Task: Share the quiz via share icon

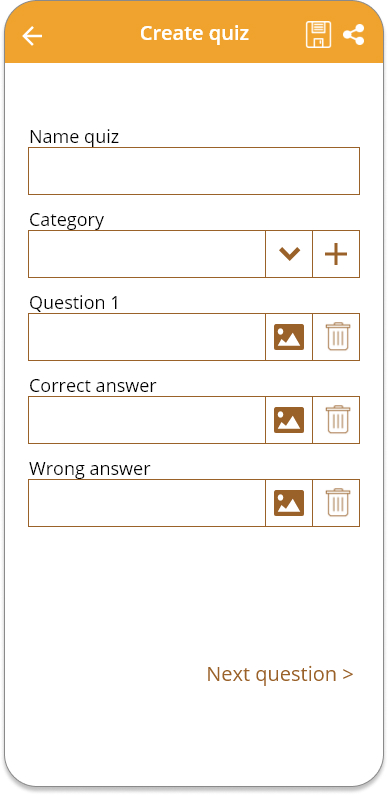Action: click(x=354, y=34)
